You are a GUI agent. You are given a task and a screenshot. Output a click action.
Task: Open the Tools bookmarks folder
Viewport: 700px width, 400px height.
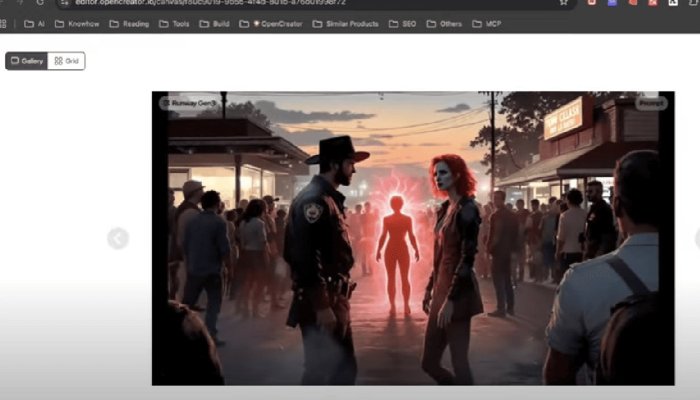(174, 24)
